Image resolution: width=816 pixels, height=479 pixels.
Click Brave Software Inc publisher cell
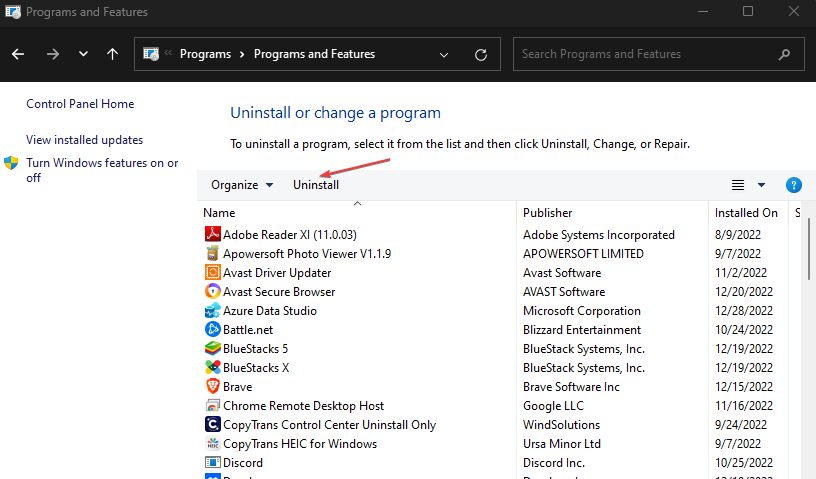(571, 387)
